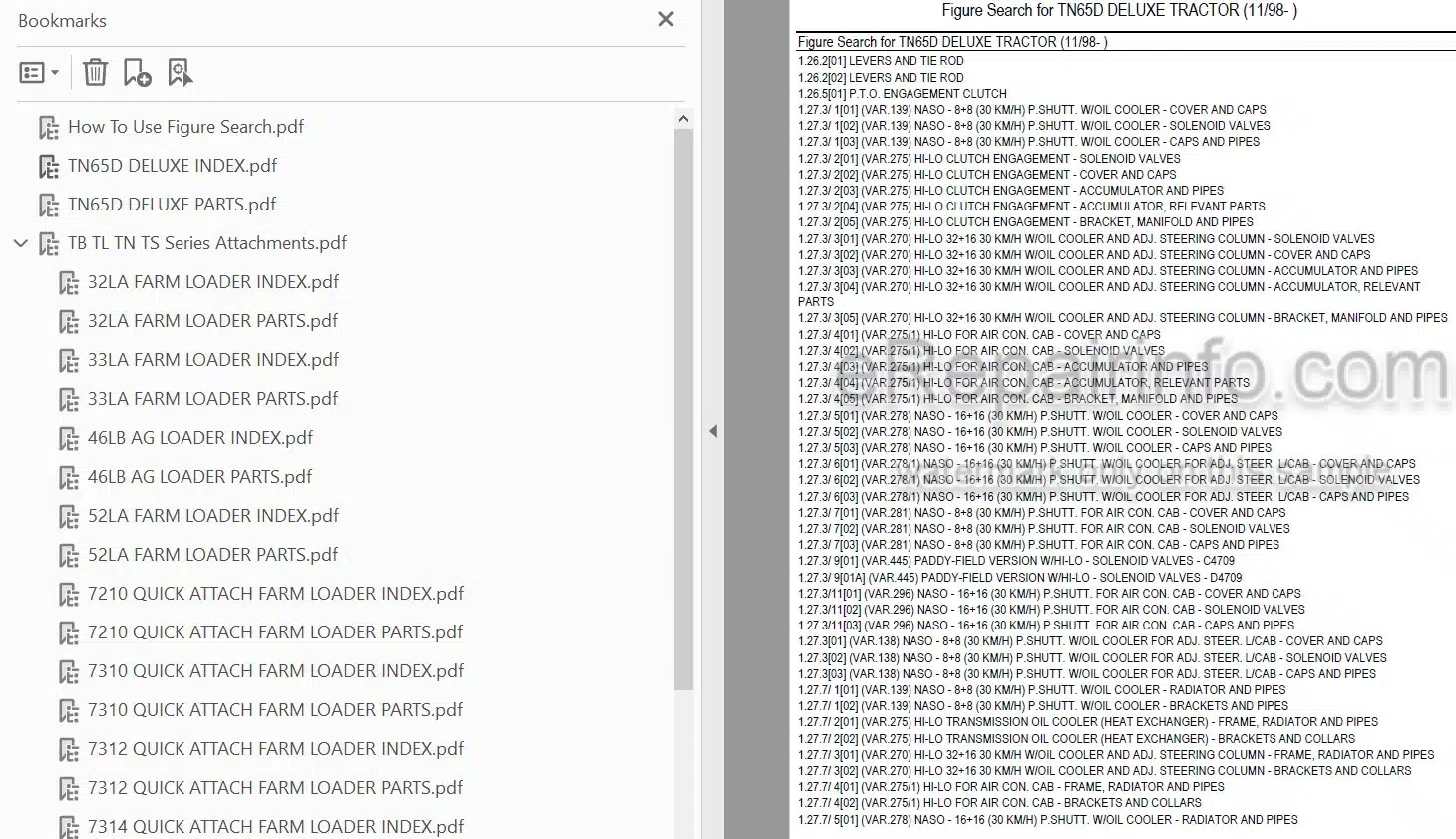Click the find current bookmark icon
Screen dimensions: 1456x839
pos(181,72)
